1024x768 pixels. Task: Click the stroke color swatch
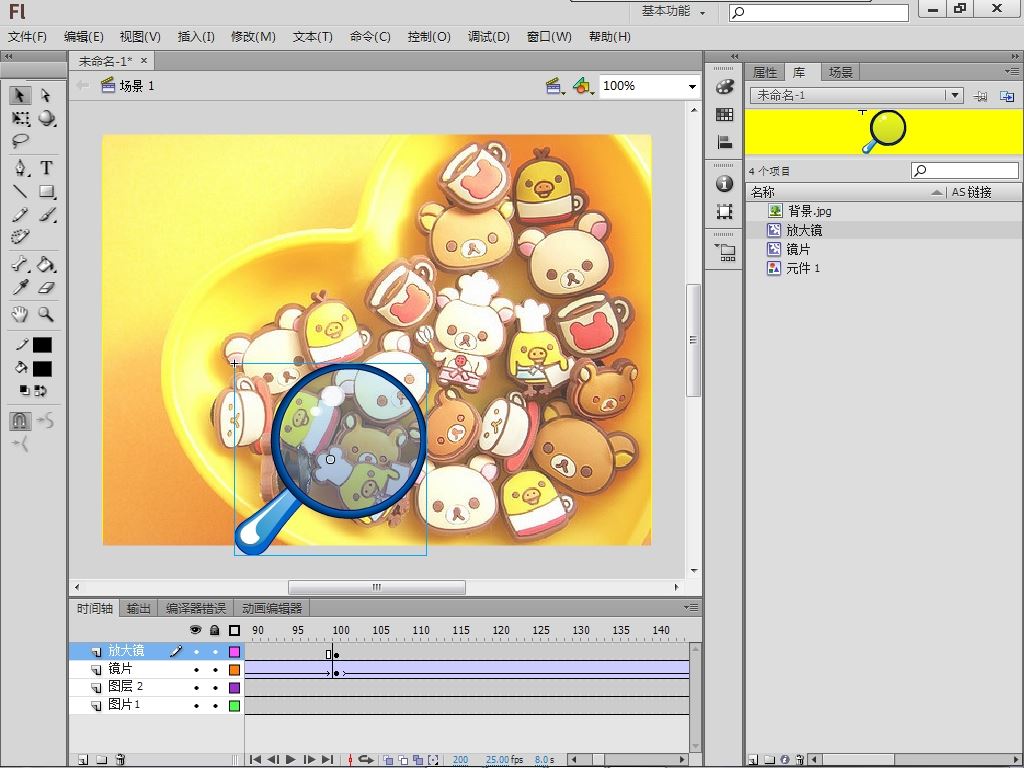point(42,345)
